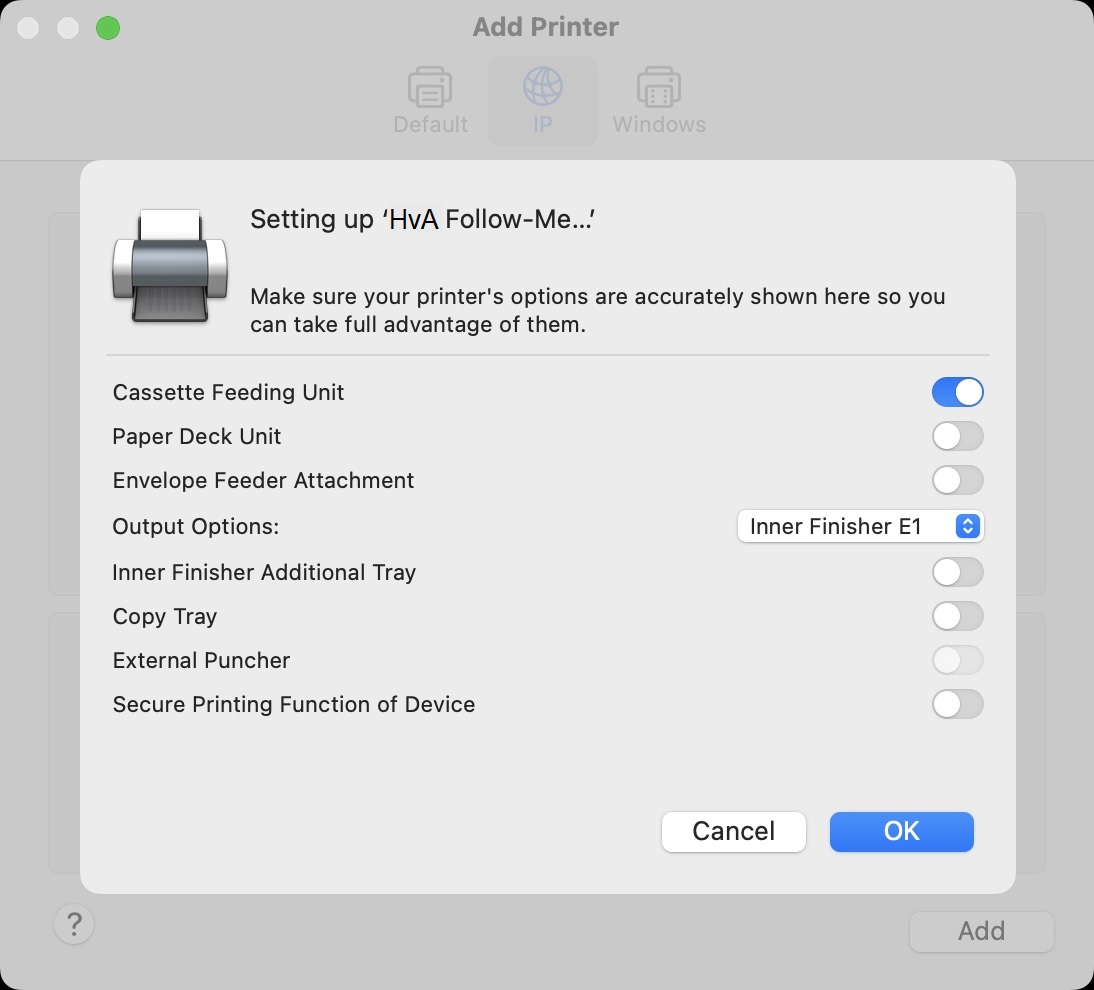Click the Default printer icon
This screenshot has width=1094, height=990.
click(430, 88)
